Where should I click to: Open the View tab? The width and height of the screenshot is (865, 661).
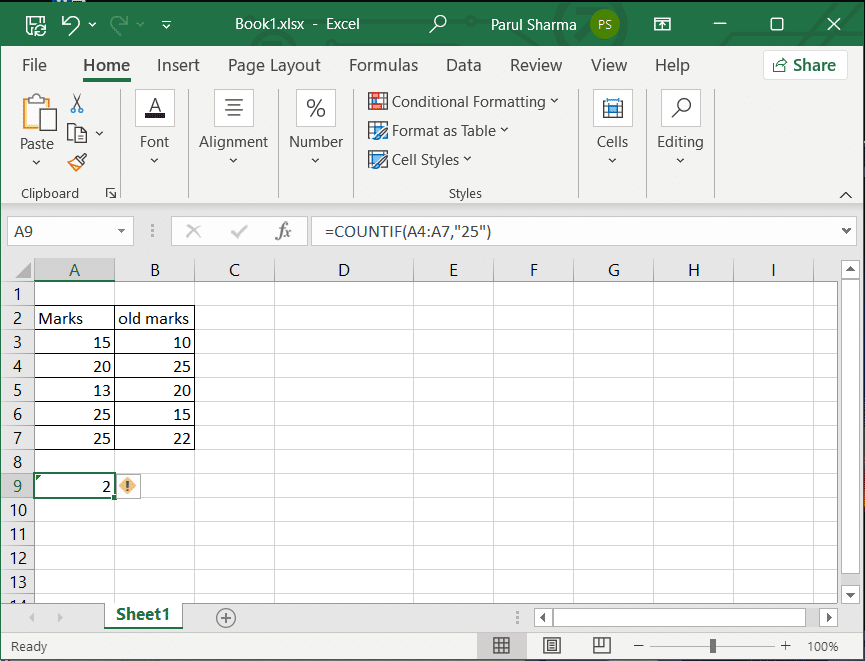(609, 65)
